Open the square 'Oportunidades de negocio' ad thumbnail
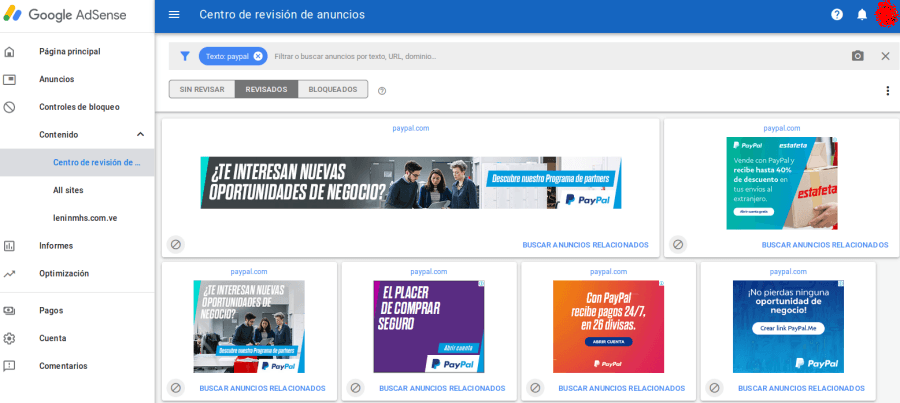 249,327
